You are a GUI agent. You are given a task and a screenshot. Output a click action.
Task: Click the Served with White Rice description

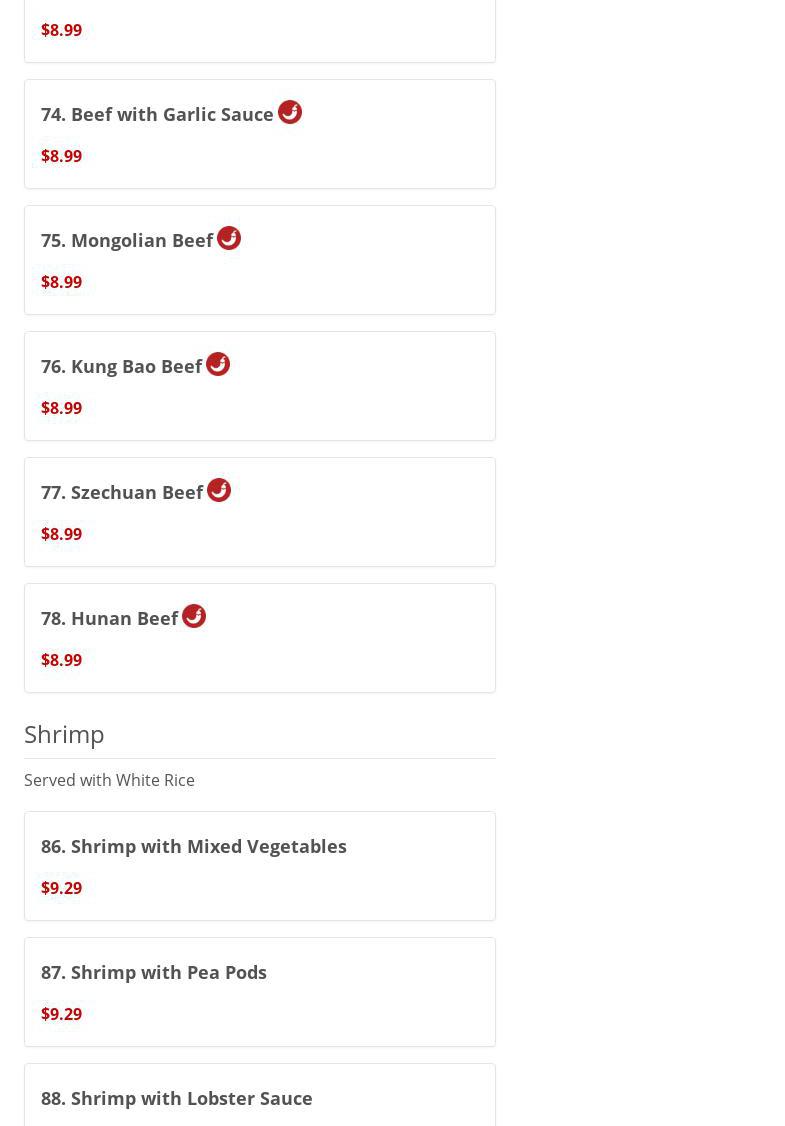point(109,780)
